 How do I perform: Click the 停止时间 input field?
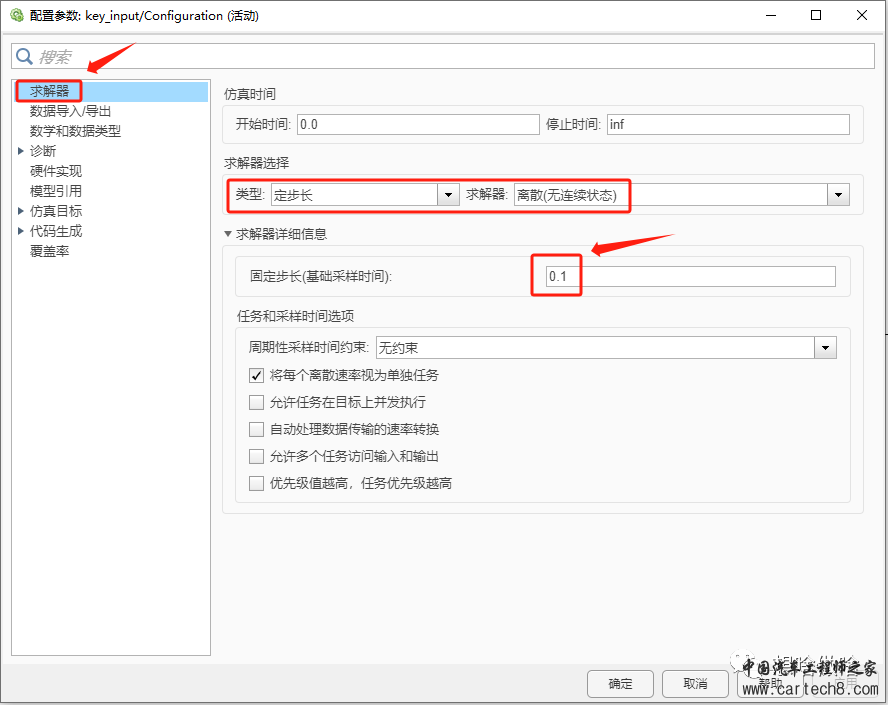click(728, 124)
